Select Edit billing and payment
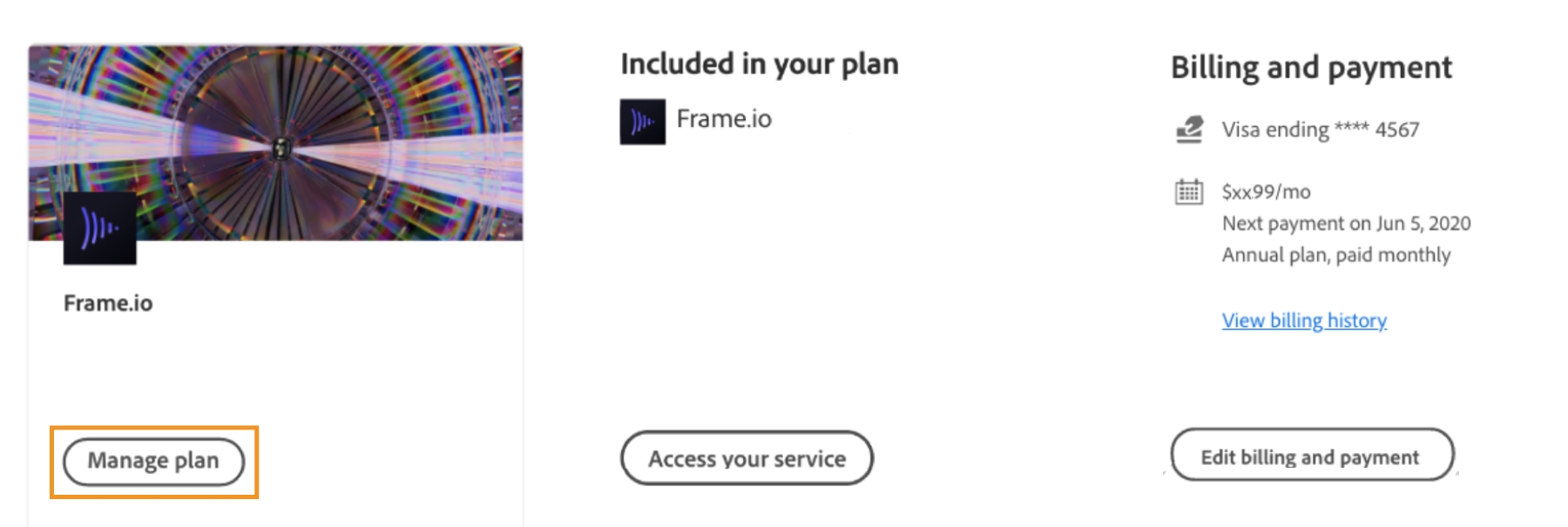The height and width of the screenshot is (527, 1568). (1311, 456)
